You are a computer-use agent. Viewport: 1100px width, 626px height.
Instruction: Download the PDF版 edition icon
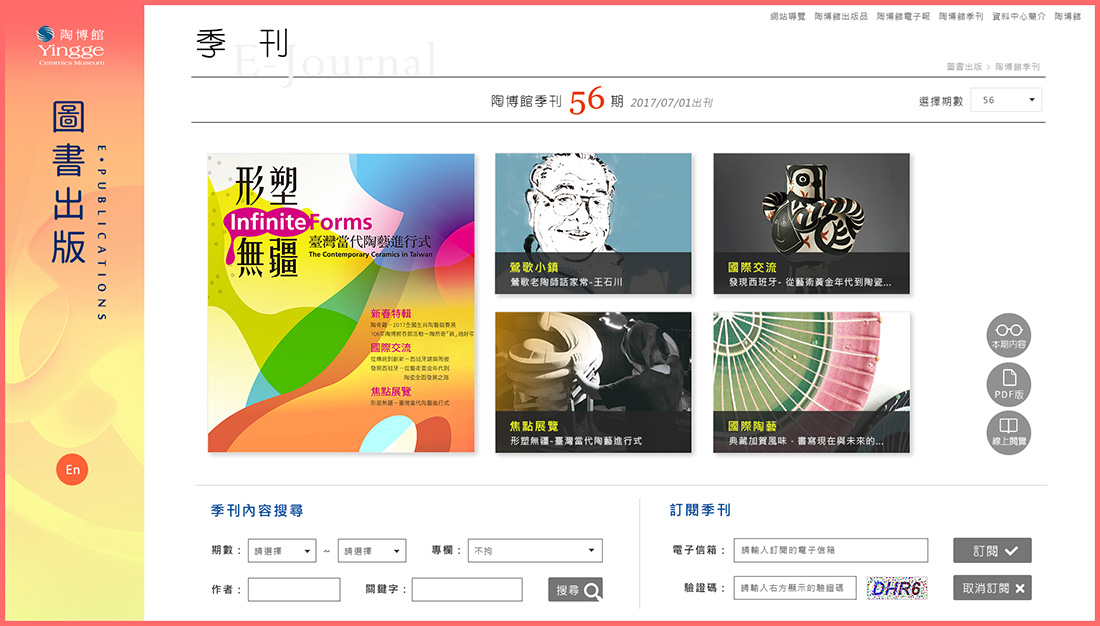click(1008, 385)
